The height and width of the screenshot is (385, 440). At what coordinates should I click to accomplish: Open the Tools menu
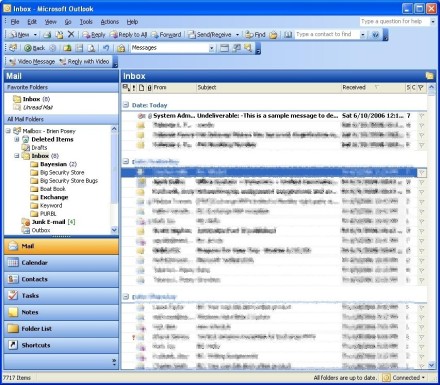tap(86, 22)
